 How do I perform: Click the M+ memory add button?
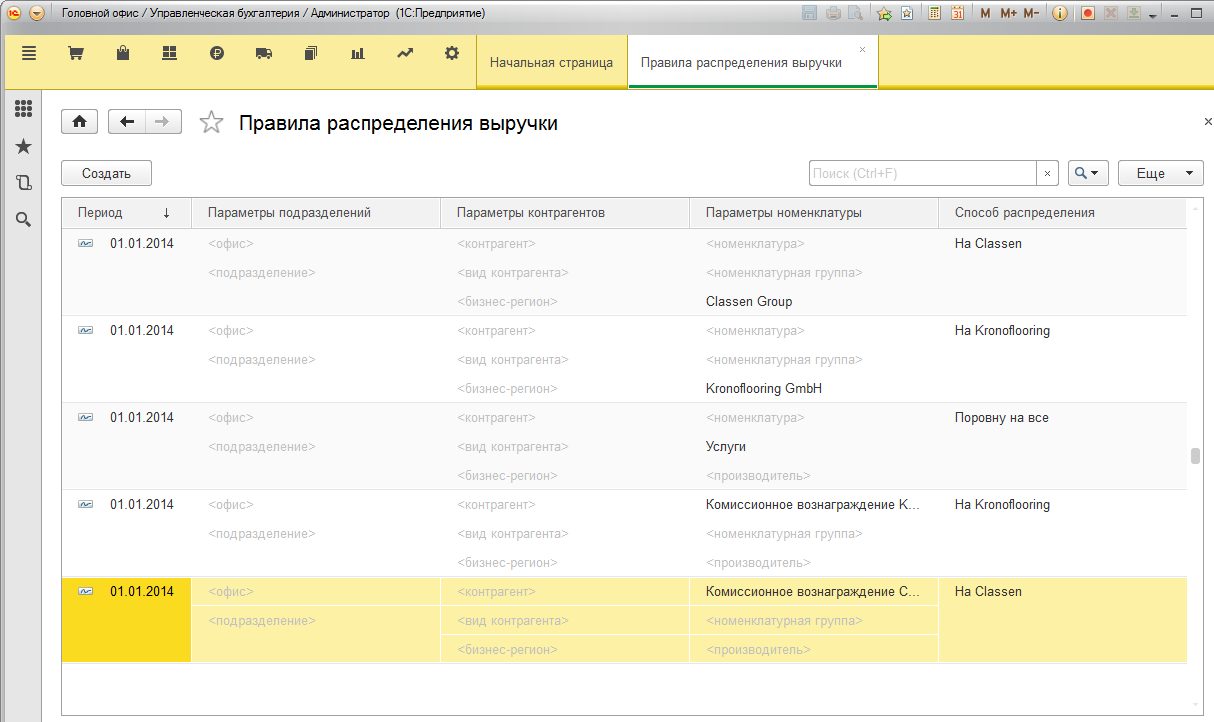pyautogui.click(x=1008, y=13)
